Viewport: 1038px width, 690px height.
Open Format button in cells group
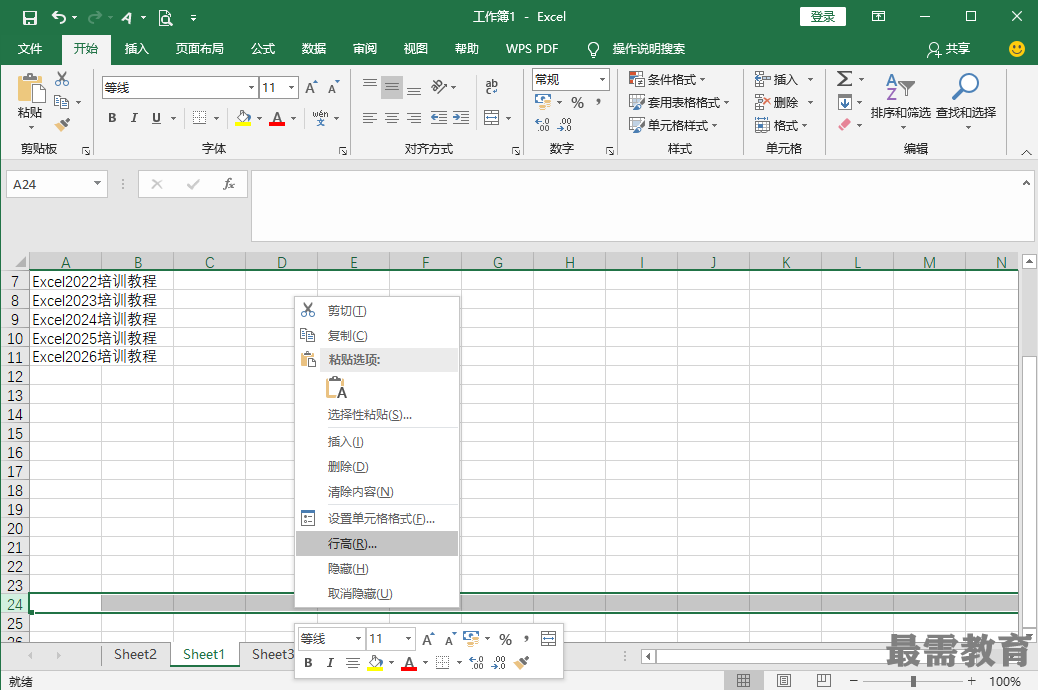[x=781, y=125]
